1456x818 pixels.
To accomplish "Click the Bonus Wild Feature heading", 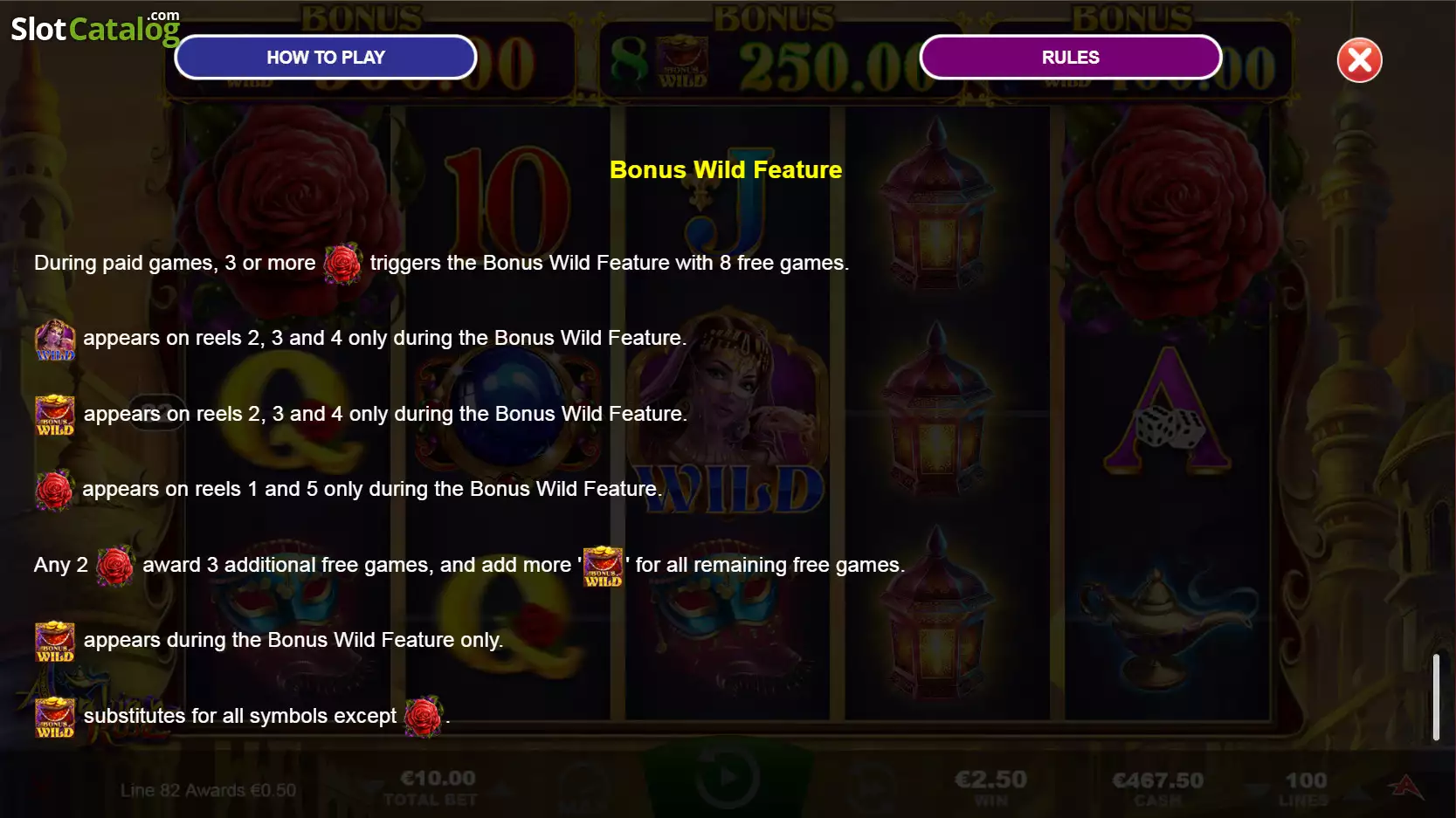I will tap(726, 170).
